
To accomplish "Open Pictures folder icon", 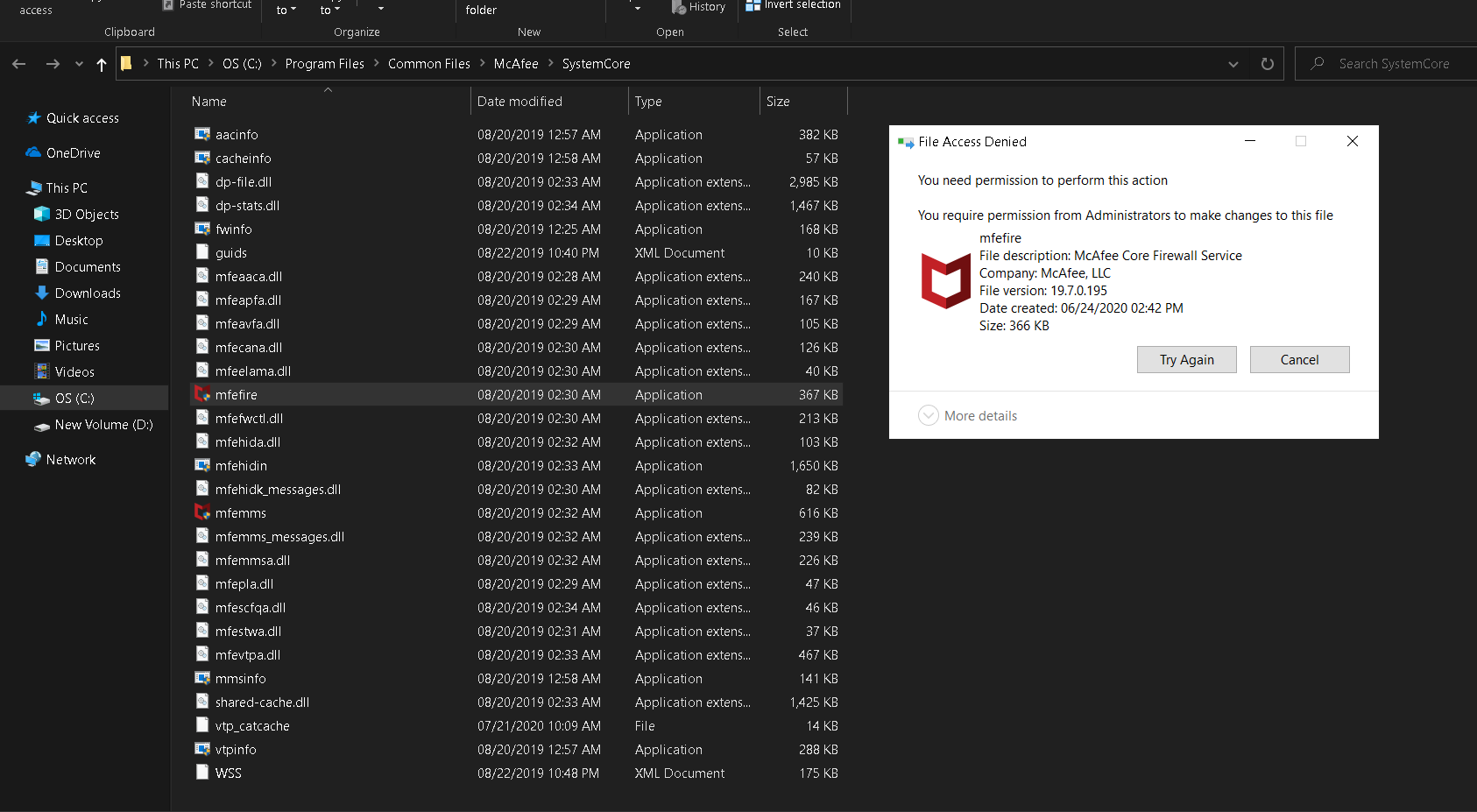I will point(42,345).
